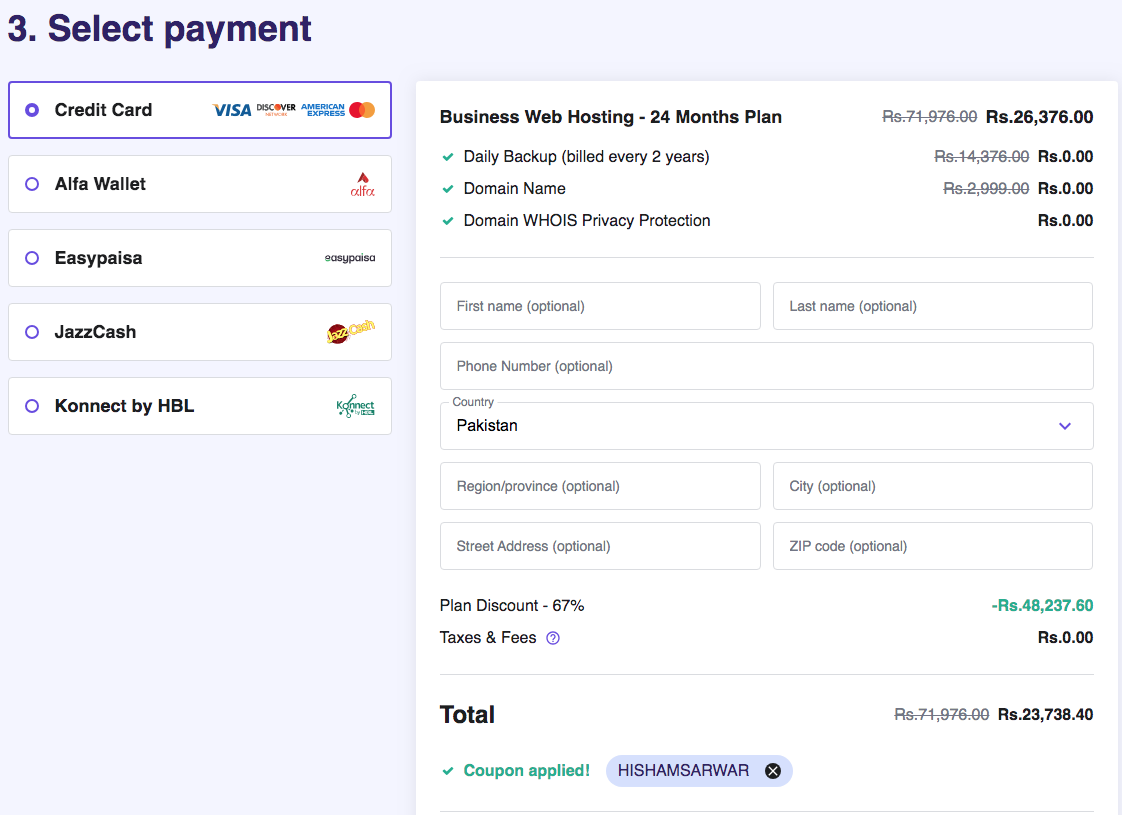Click the Alfa Wallet logo icon
This screenshot has width=1122, height=815.
[362, 184]
